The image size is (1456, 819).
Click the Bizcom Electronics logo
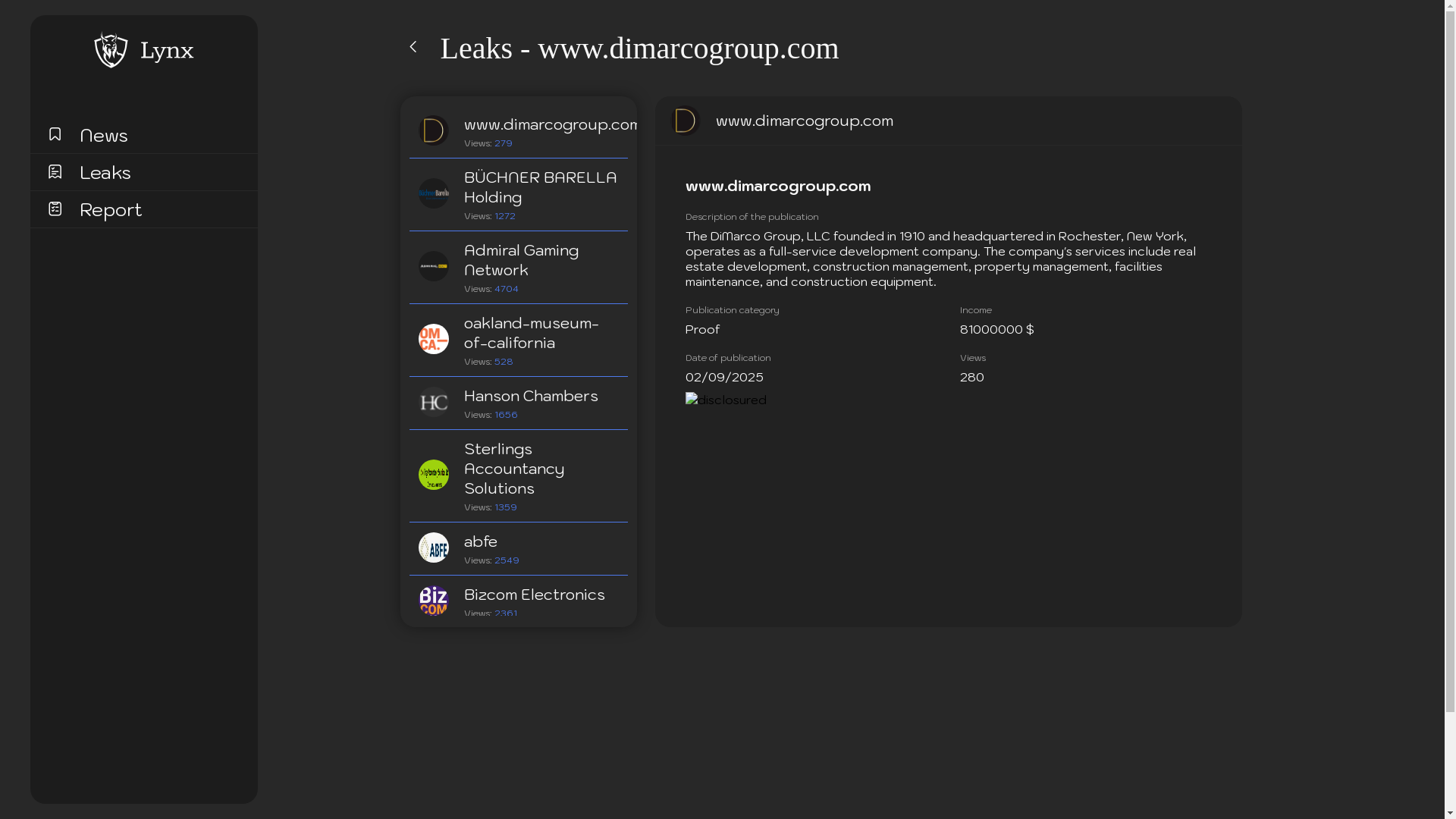coord(434,601)
